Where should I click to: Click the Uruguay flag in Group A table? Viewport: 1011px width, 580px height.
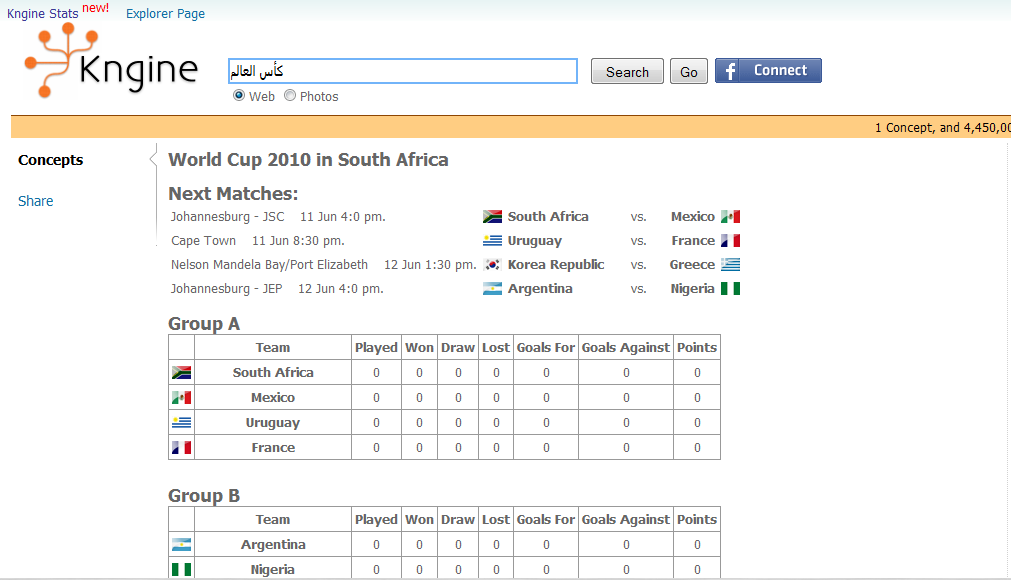click(182, 423)
